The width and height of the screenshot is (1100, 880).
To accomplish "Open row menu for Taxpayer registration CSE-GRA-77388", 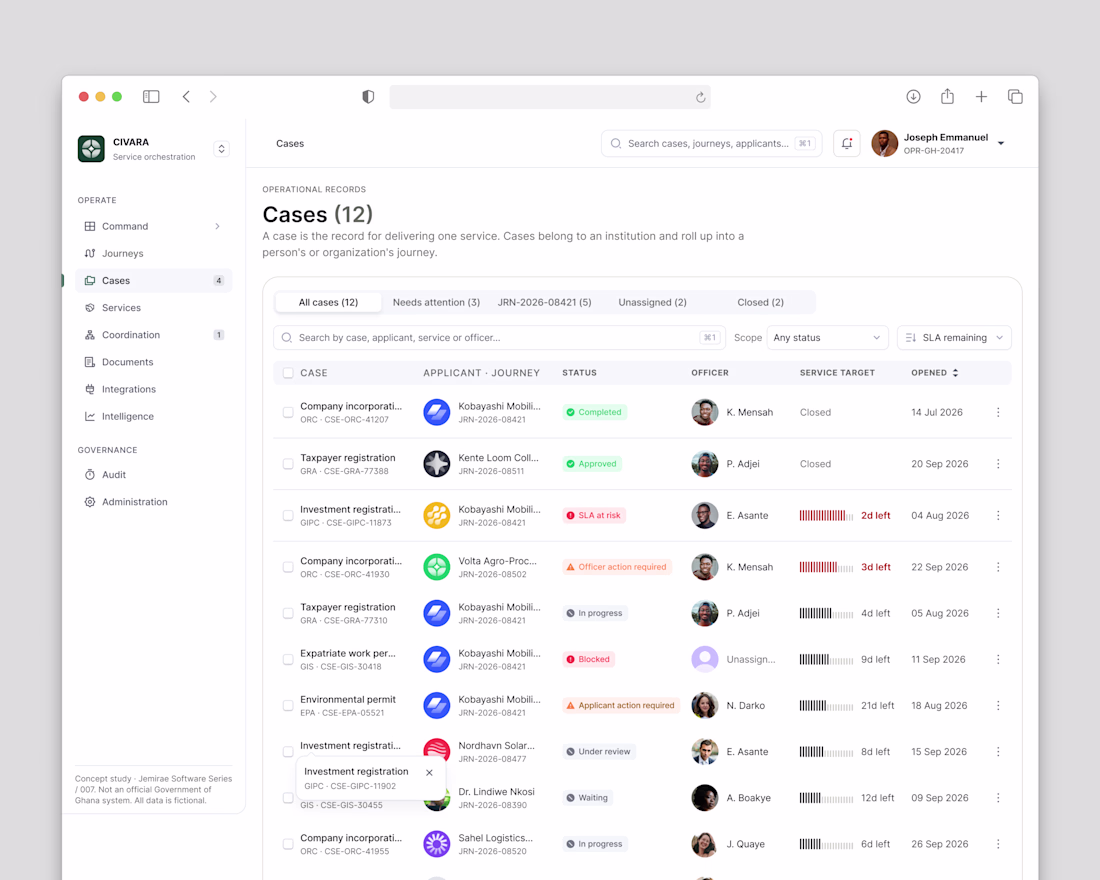I will [x=998, y=464].
